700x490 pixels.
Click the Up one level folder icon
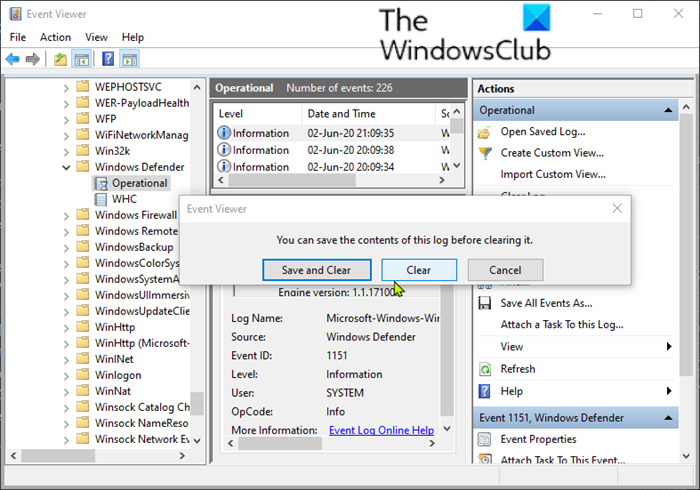coord(60,59)
